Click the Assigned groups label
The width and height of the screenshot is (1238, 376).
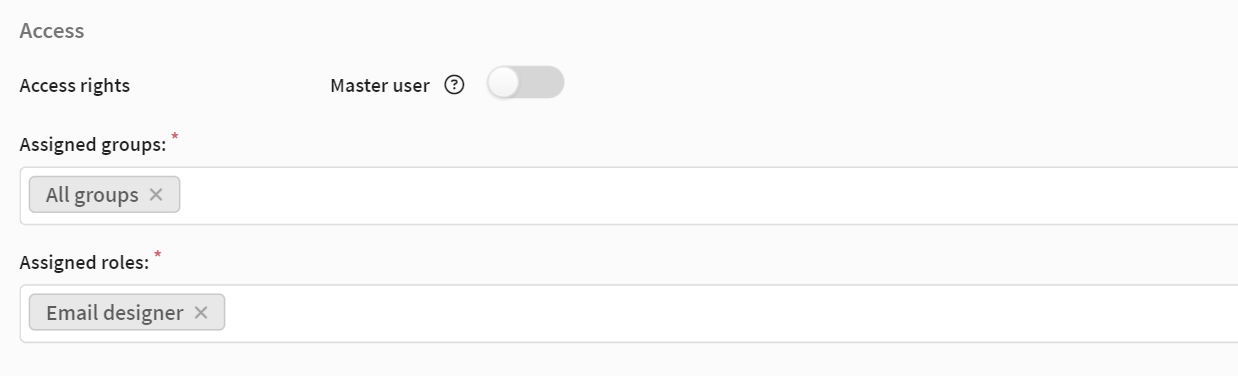pyautogui.click(x=92, y=145)
